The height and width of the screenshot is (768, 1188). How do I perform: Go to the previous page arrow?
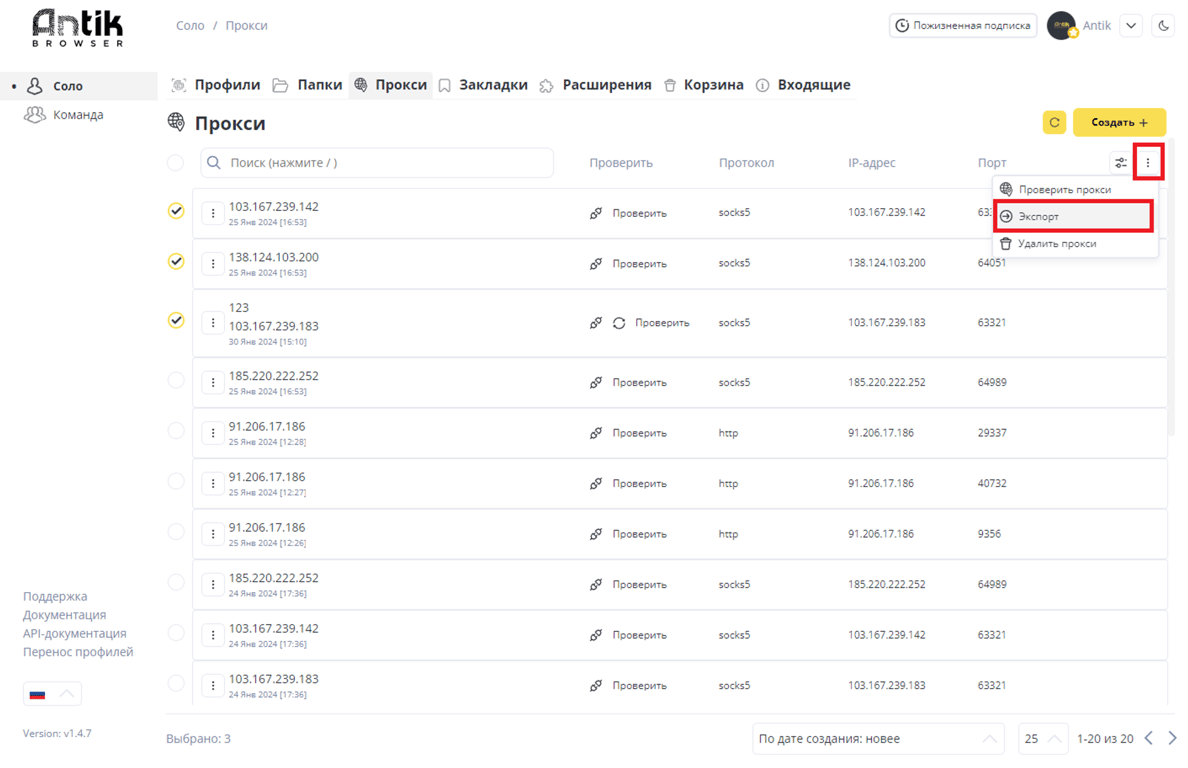pos(1149,738)
